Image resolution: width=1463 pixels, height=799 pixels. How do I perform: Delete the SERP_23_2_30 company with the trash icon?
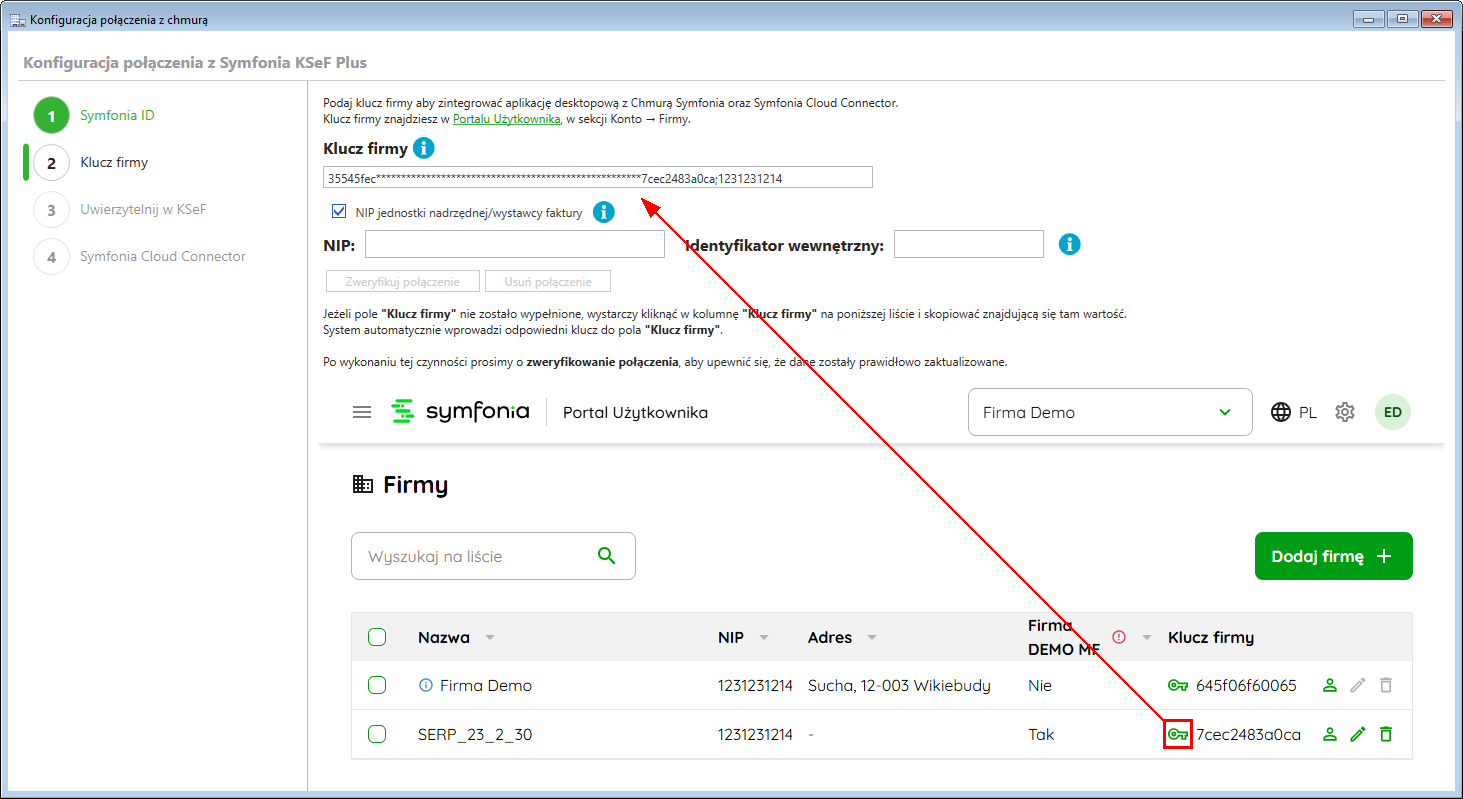pos(1385,735)
